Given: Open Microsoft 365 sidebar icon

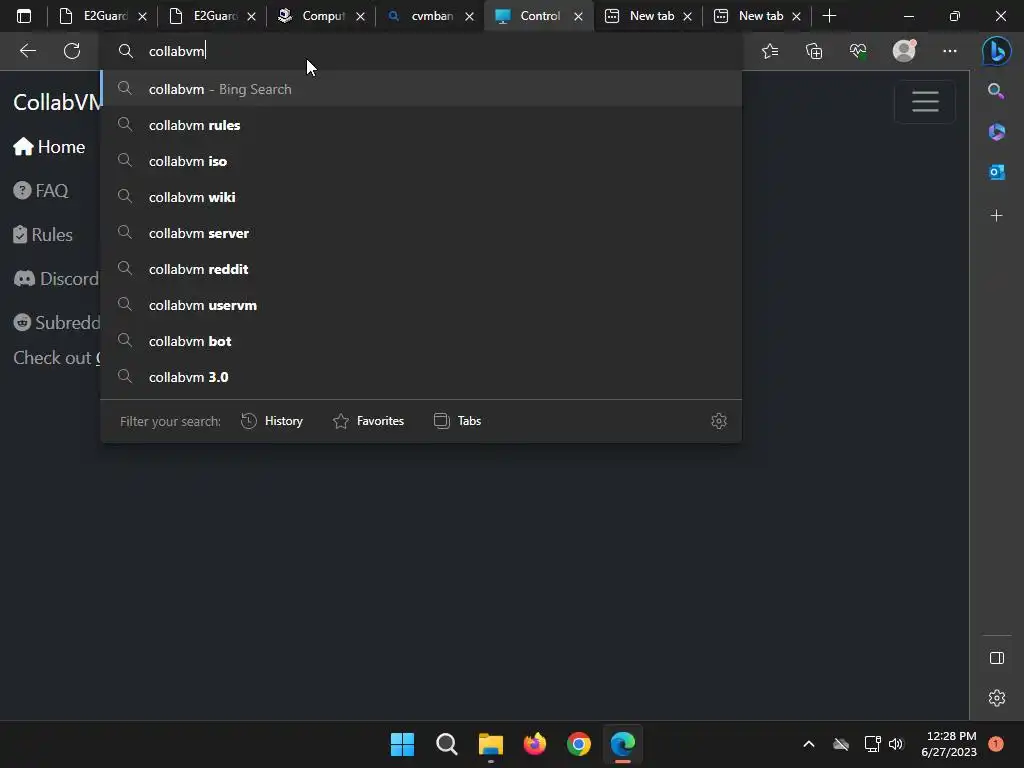Looking at the screenshot, I should pos(997,132).
